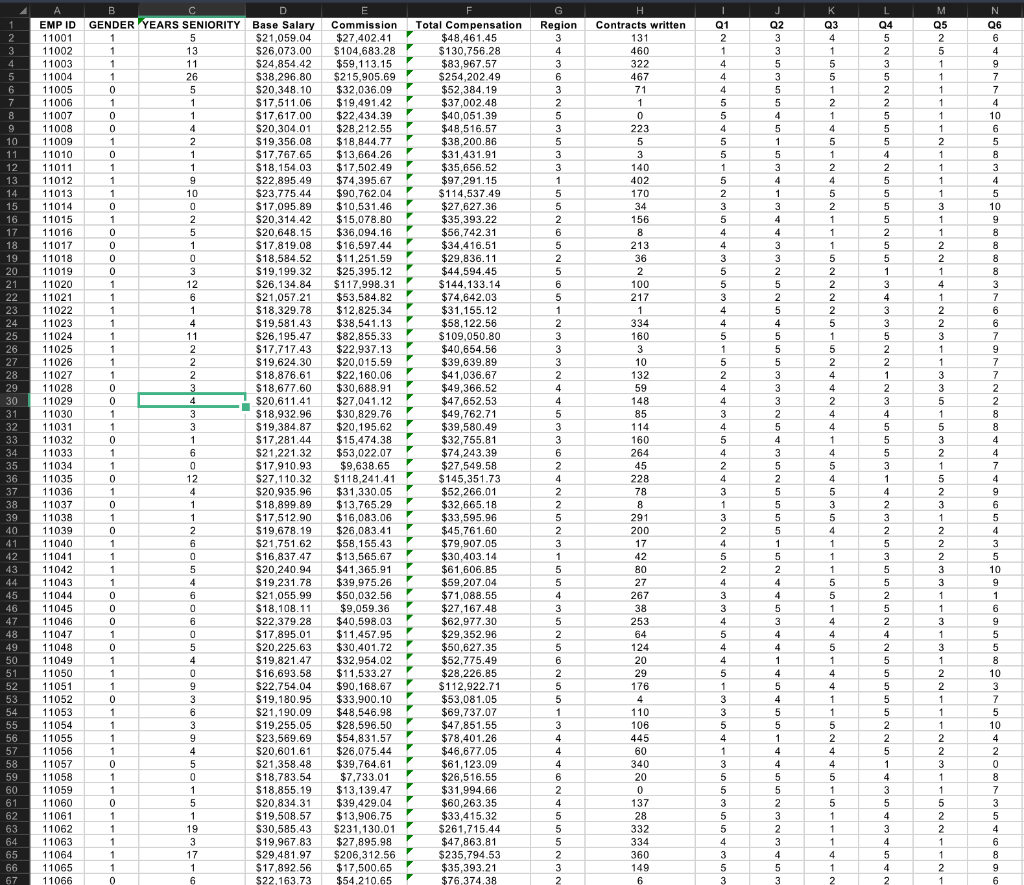Image resolution: width=1024 pixels, height=885 pixels.
Task: Select total compensation cell $112,922.71
Action: point(469,686)
